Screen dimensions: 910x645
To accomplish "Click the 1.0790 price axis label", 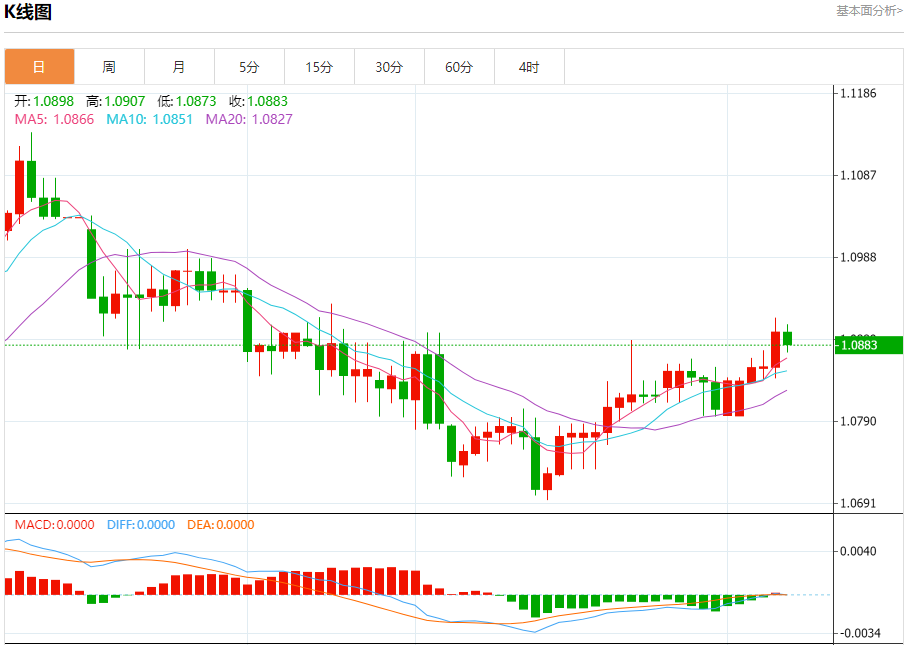I will 858,421.
